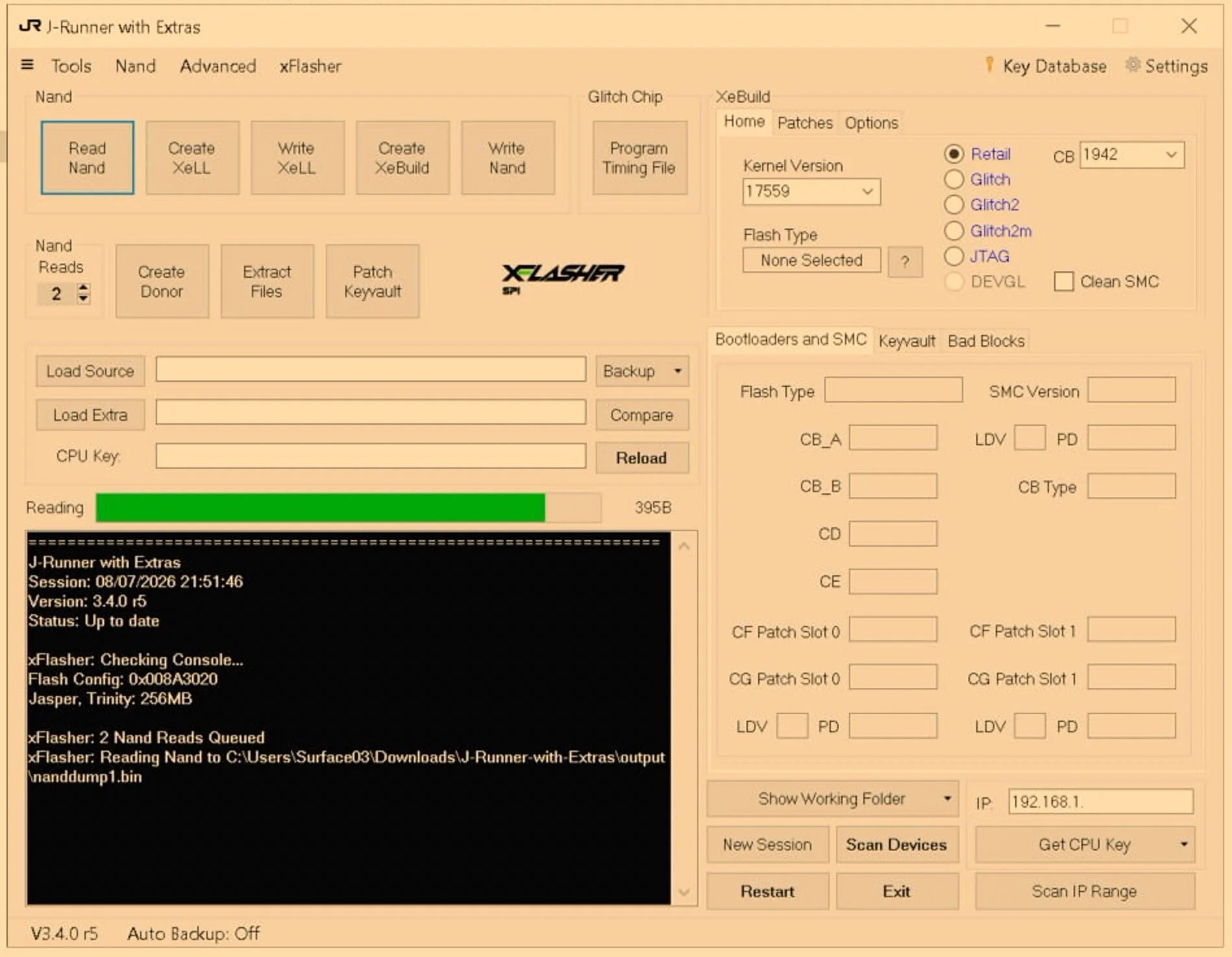1232x957 pixels.
Task: Select the Glitch2 radio button
Action: coord(954,205)
